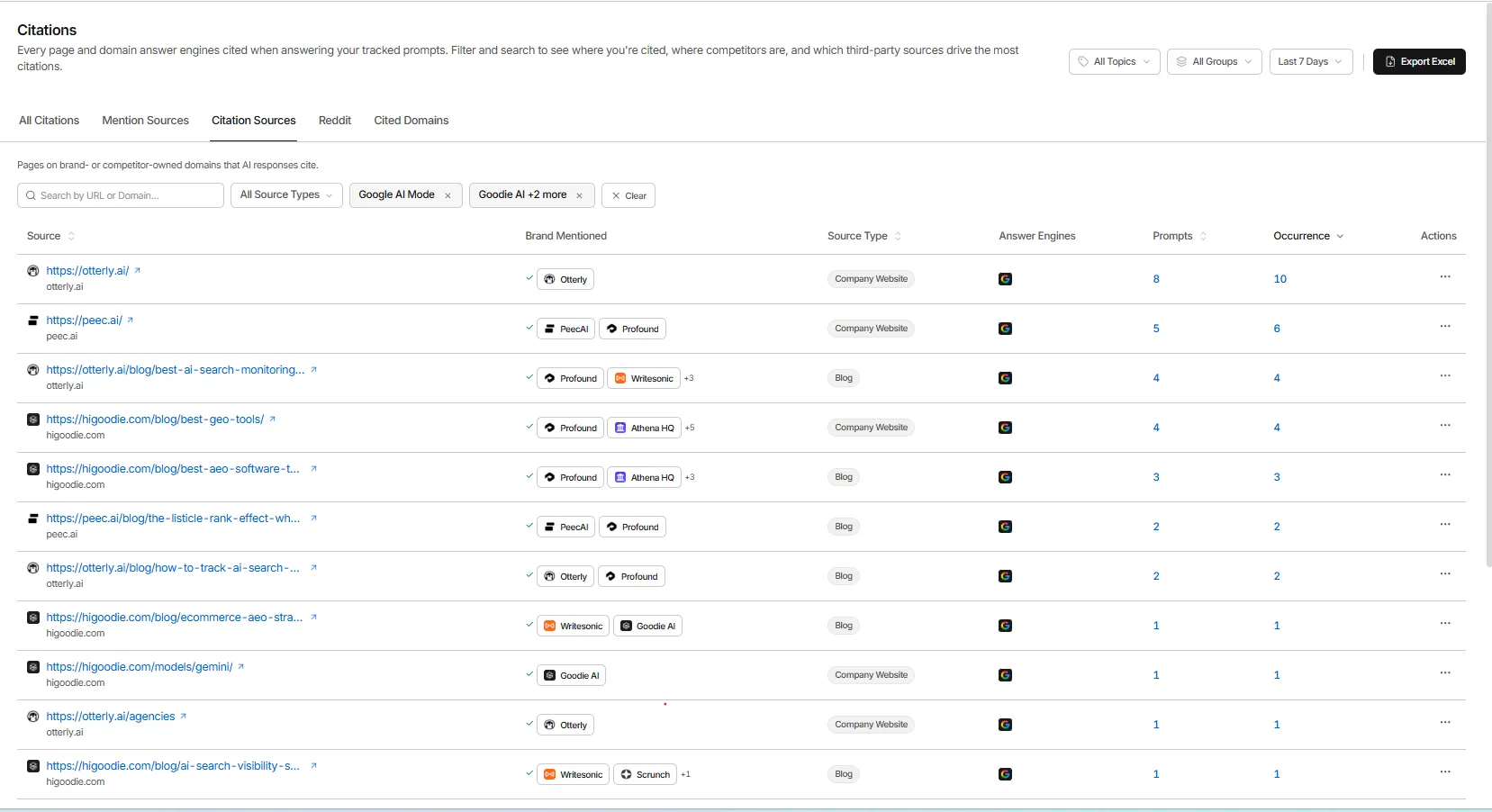Click Google AI Mode engine icon in otterly.ai row
The width and height of the screenshot is (1492, 812).
click(1005, 279)
